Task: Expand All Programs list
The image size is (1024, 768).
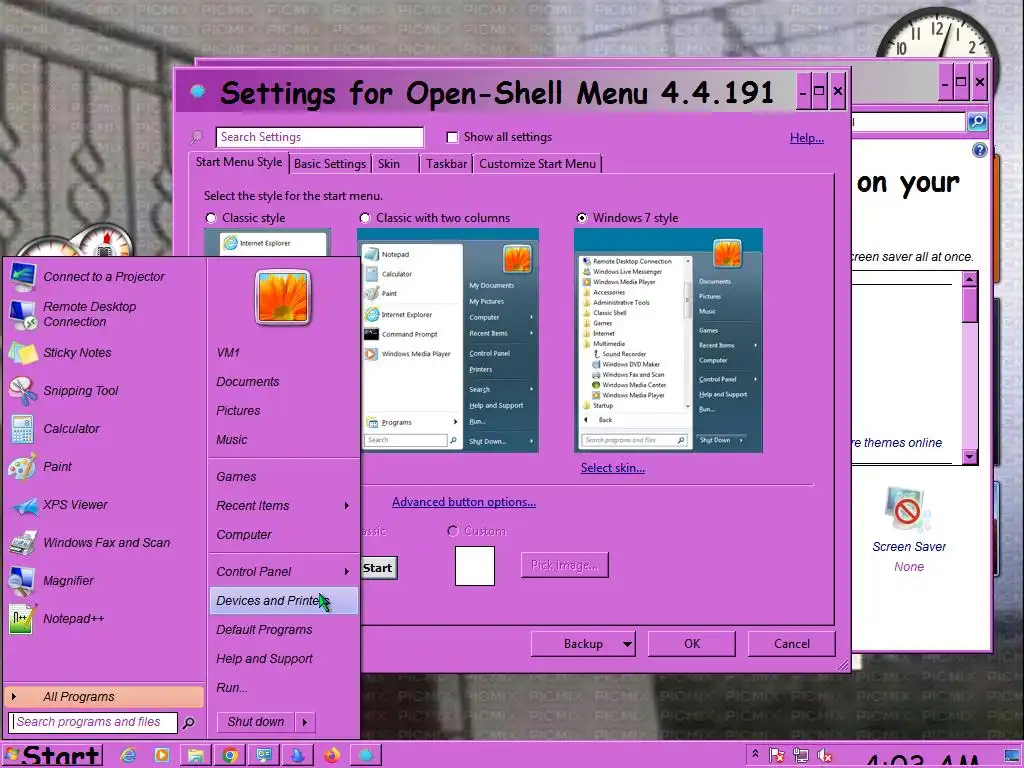Action: (x=104, y=697)
